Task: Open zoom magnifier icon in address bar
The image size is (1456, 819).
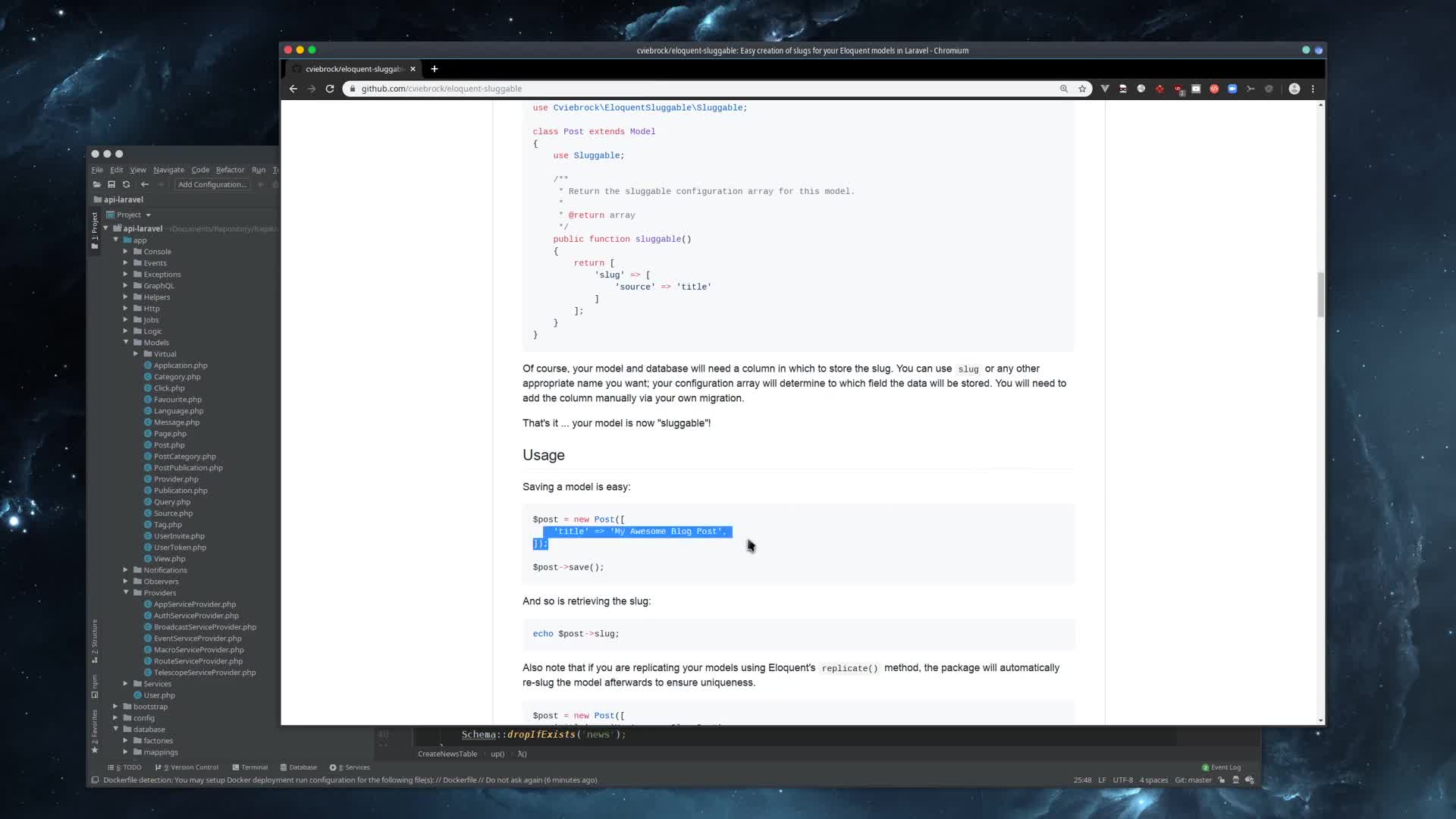Action: pos(1064,89)
